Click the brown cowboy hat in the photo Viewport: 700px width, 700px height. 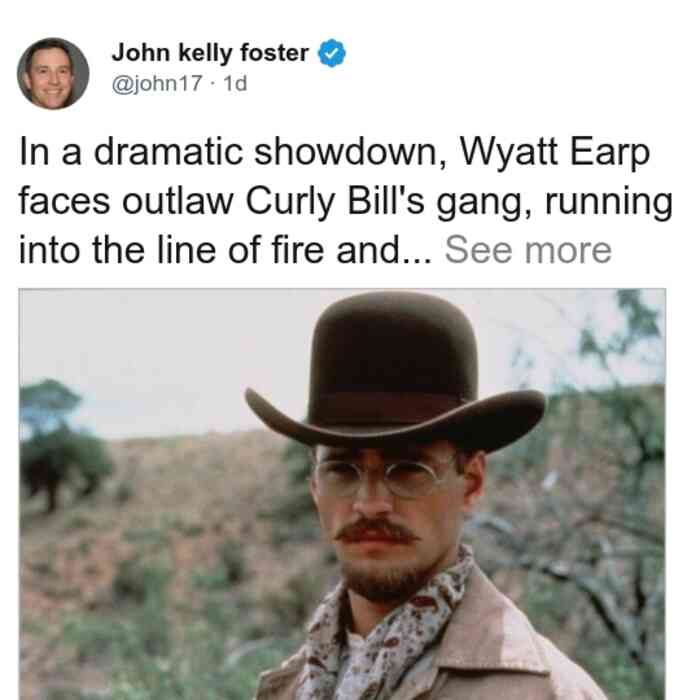pyautogui.click(x=395, y=372)
